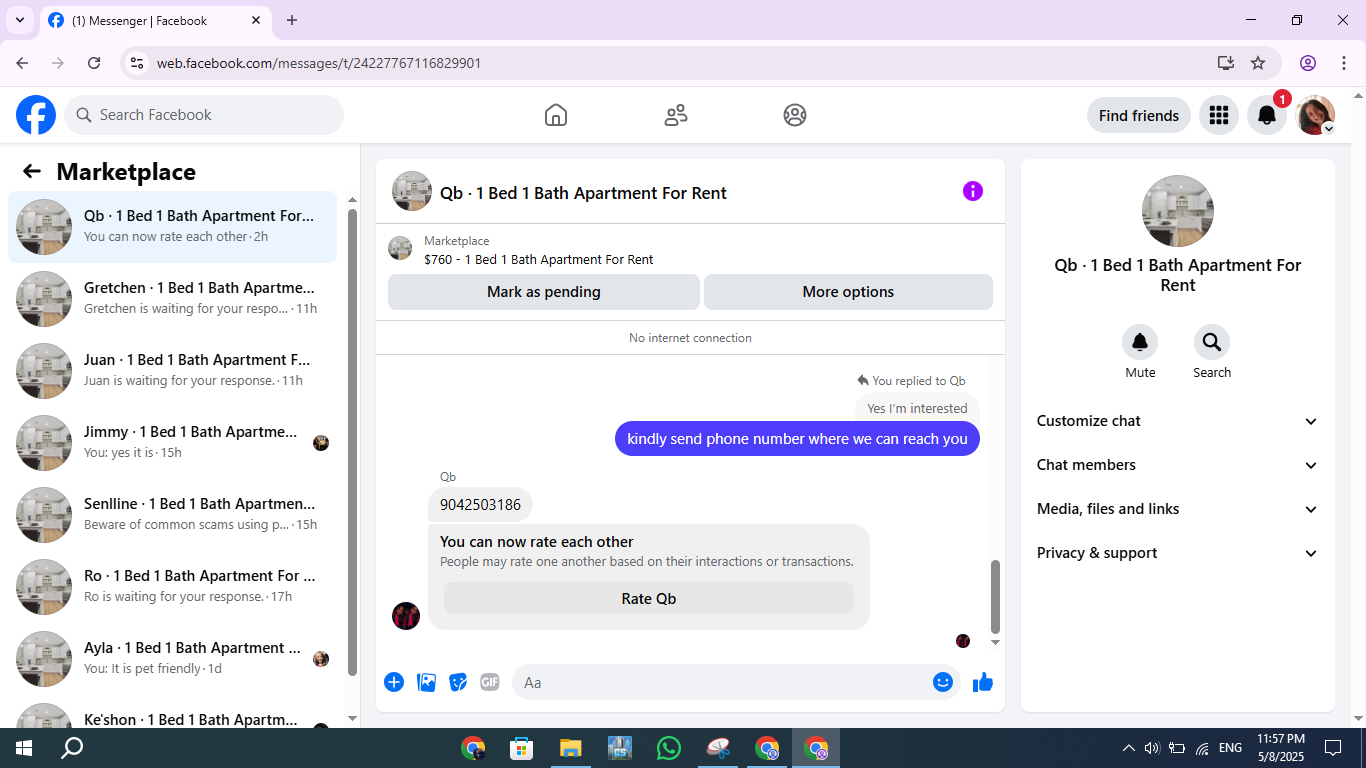1366x768 pixels.
Task: Open the Facebook Home feed icon
Action: tap(556, 115)
